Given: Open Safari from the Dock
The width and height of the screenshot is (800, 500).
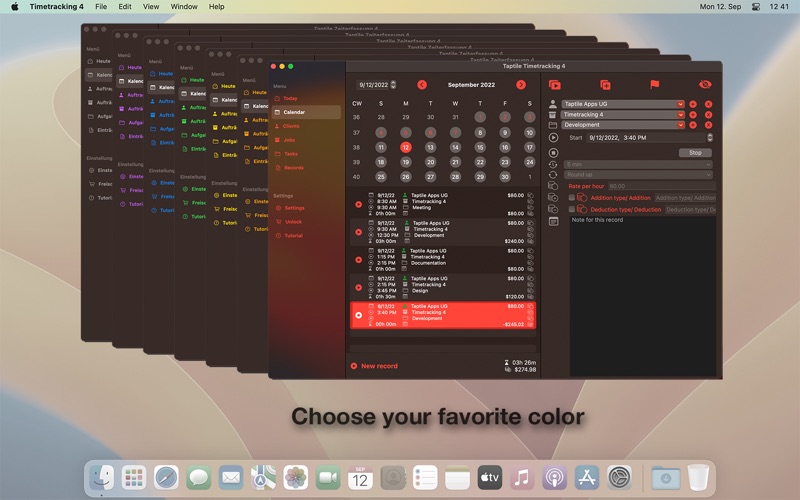Looking at the screenshot, I should (x=166, y=478).
